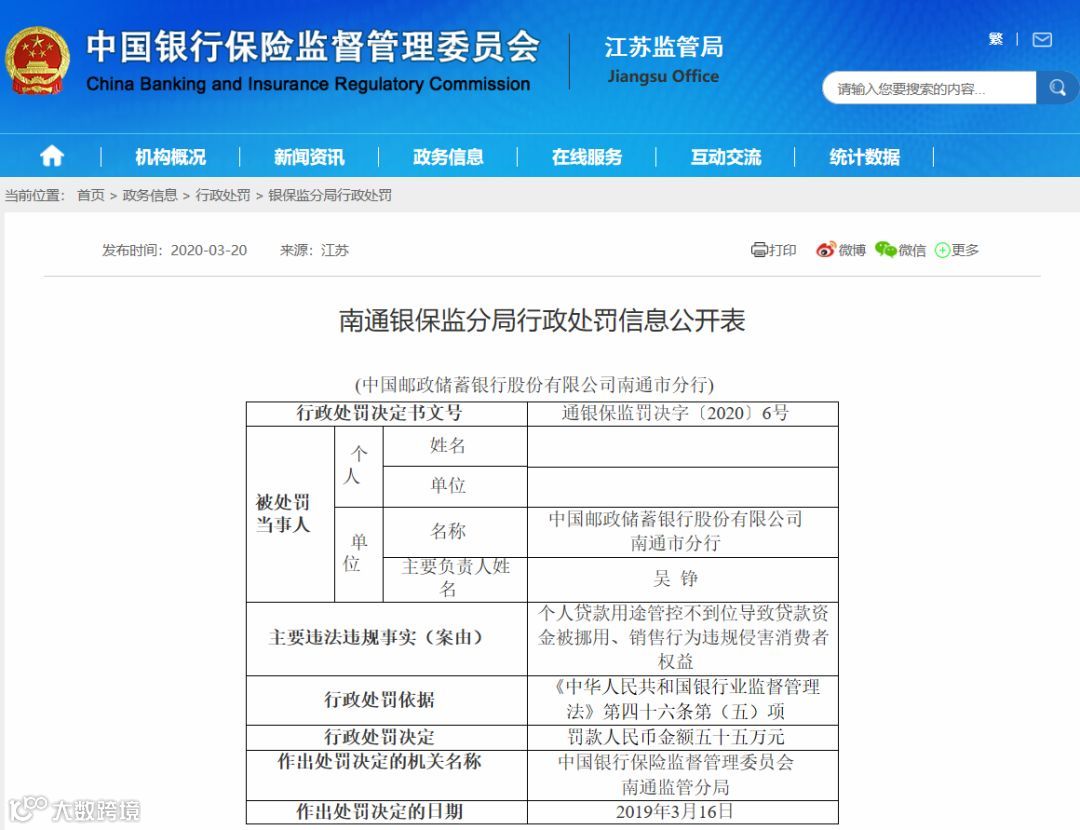This screenshot has height=830, width=1080.
Task: Click the page title 南通银保监分局行政处罚信息公开表
Action: [542, 321]
